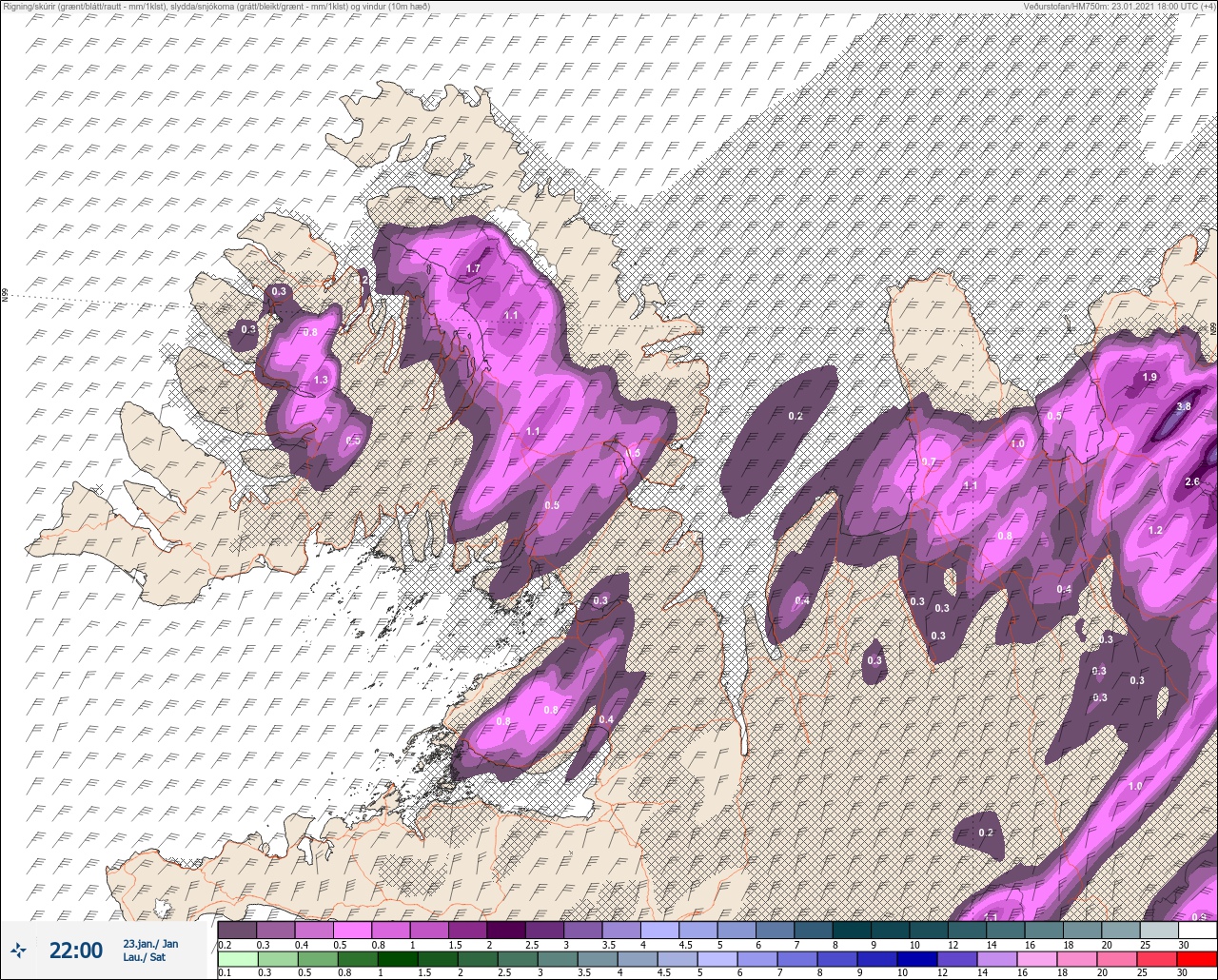Click the 2.6 precipitation value on map
The width and height of the screenshot is (1218, 980).
[1192, 482]
